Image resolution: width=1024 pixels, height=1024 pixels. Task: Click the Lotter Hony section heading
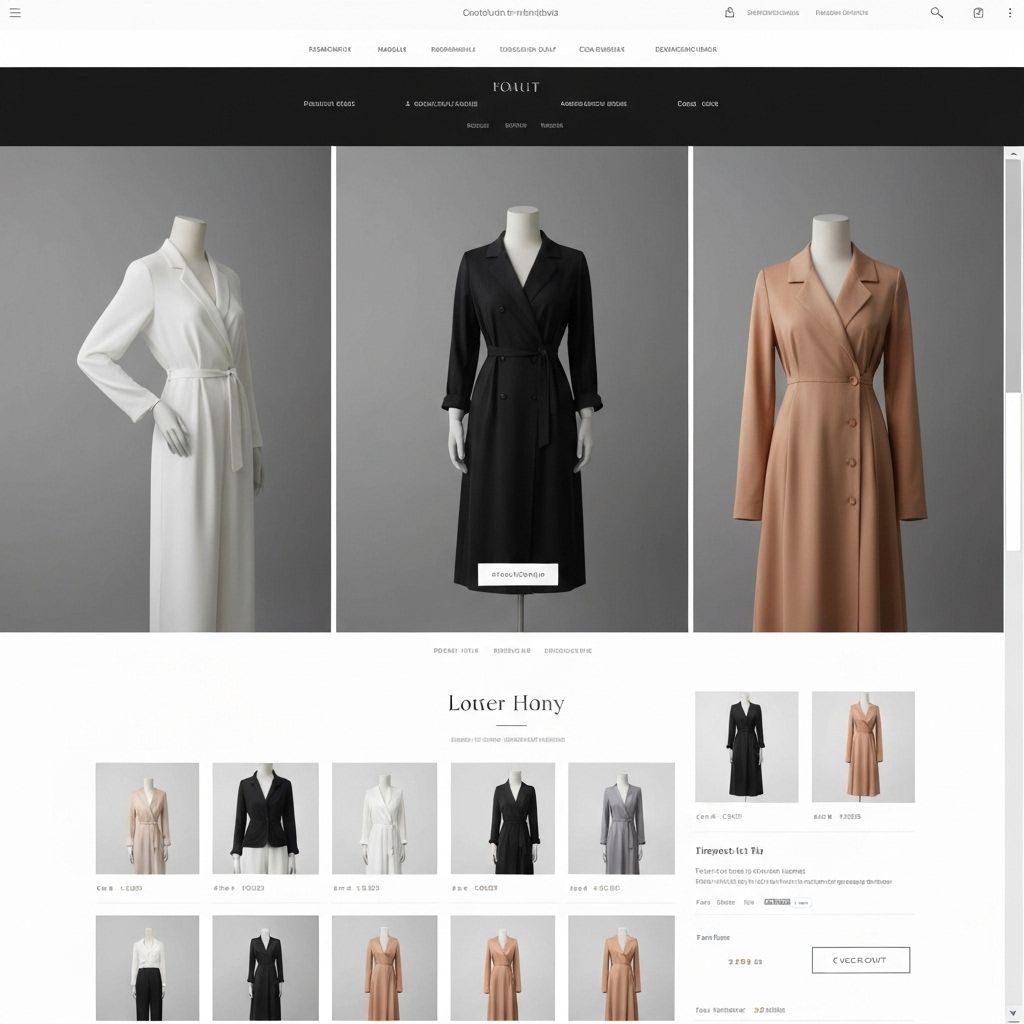pos(506,703)
